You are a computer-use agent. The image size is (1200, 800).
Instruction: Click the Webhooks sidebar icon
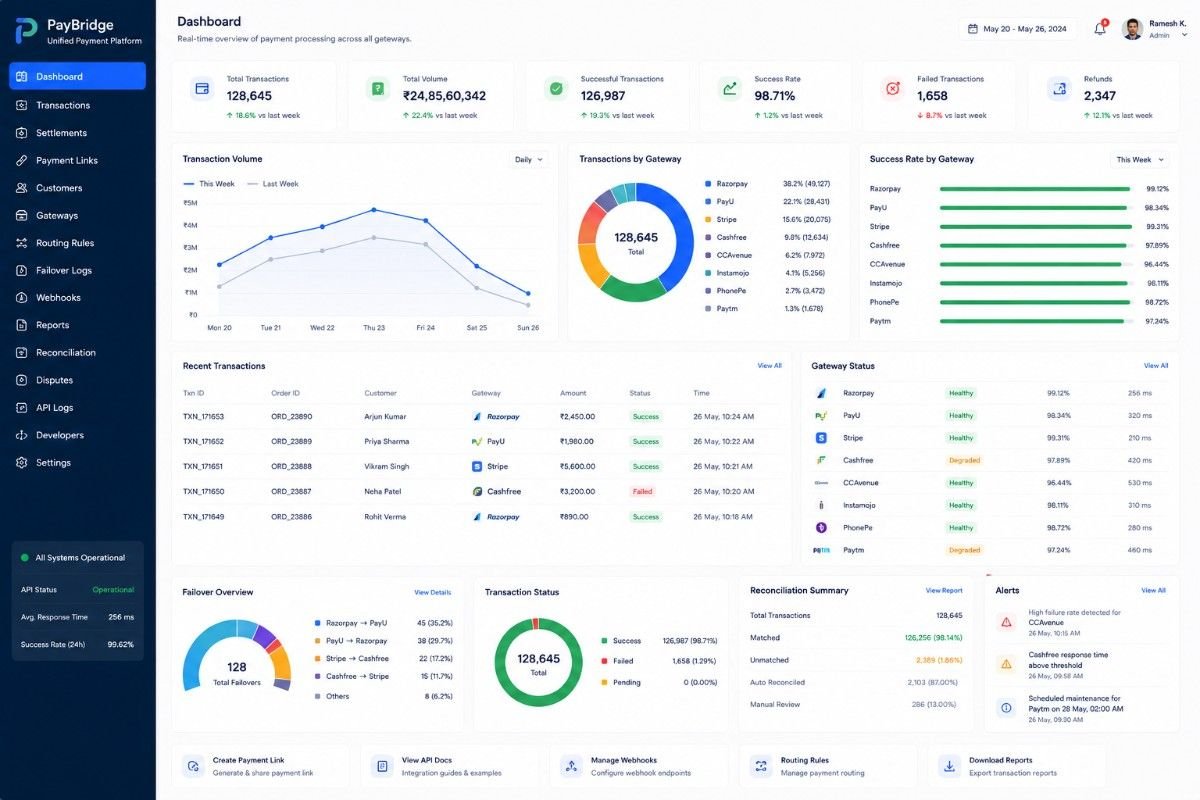tap(22, 297)
